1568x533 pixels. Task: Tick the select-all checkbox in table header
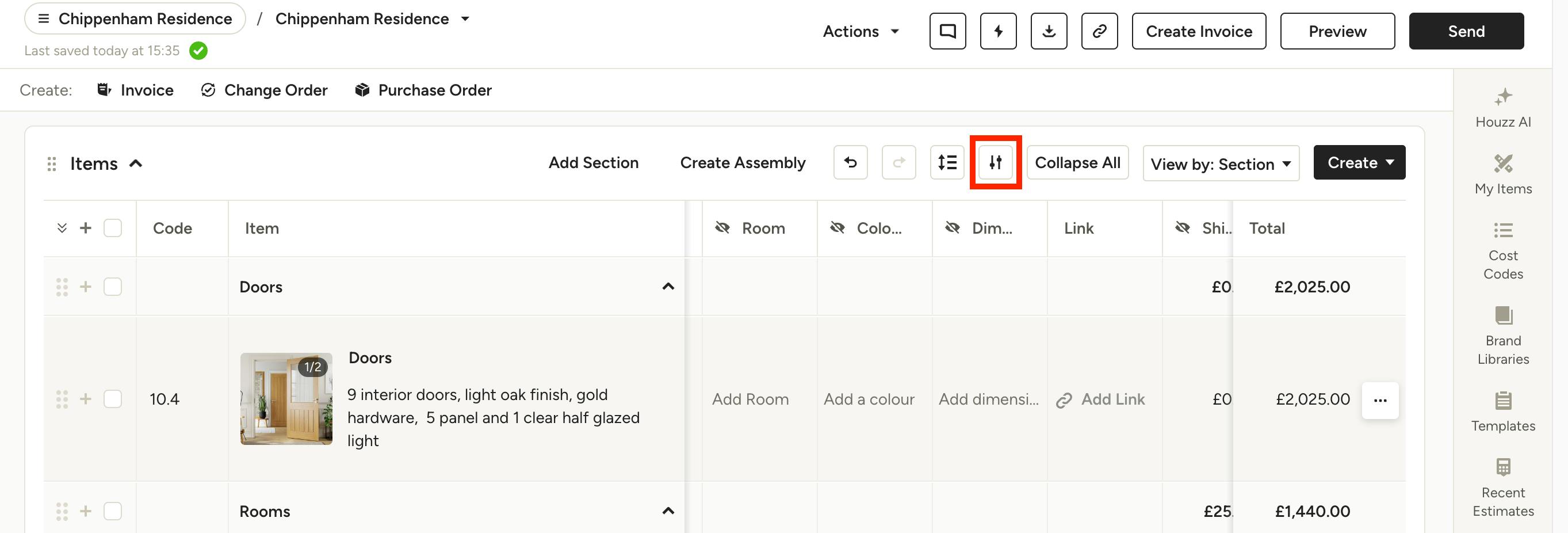113,228
